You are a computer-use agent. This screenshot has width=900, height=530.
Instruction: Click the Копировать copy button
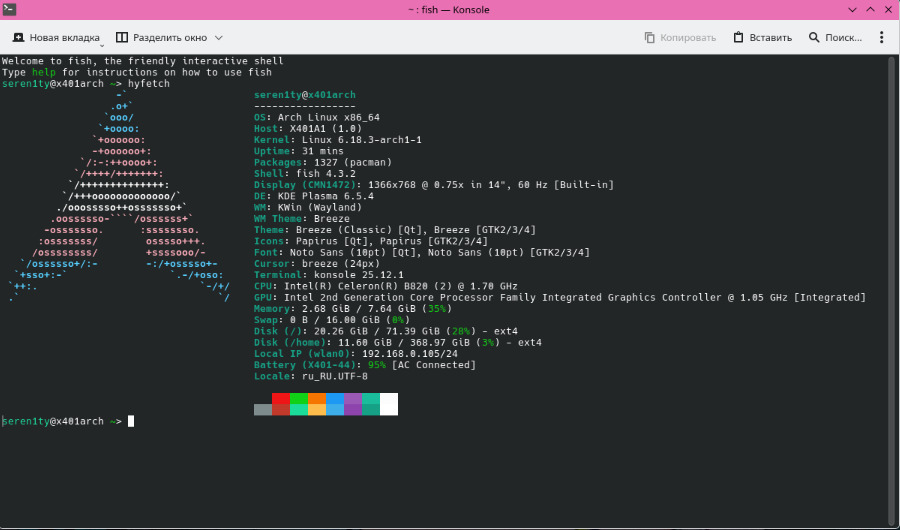click(680, 38)
